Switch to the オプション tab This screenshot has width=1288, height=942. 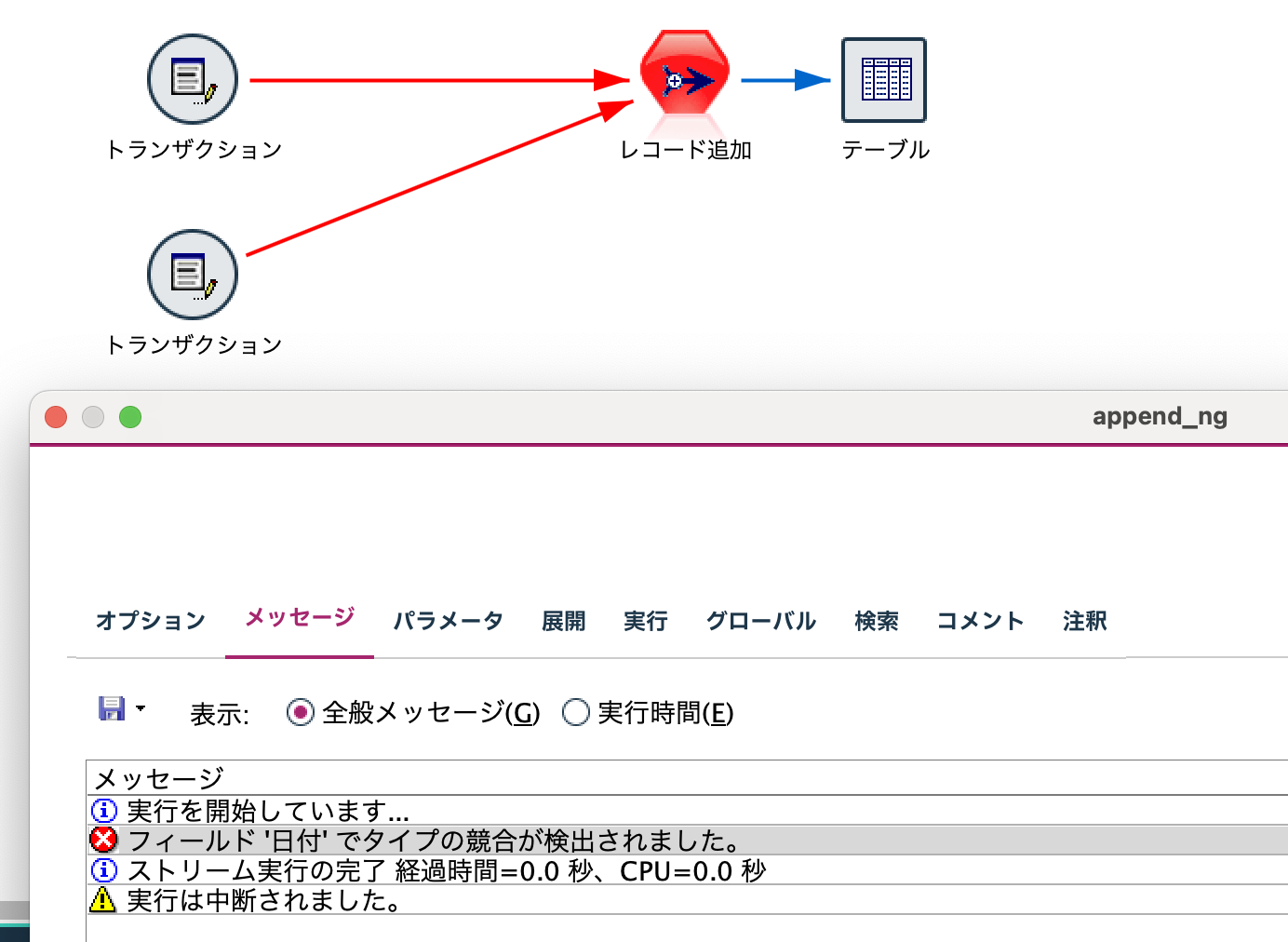(x=151, y=621)
